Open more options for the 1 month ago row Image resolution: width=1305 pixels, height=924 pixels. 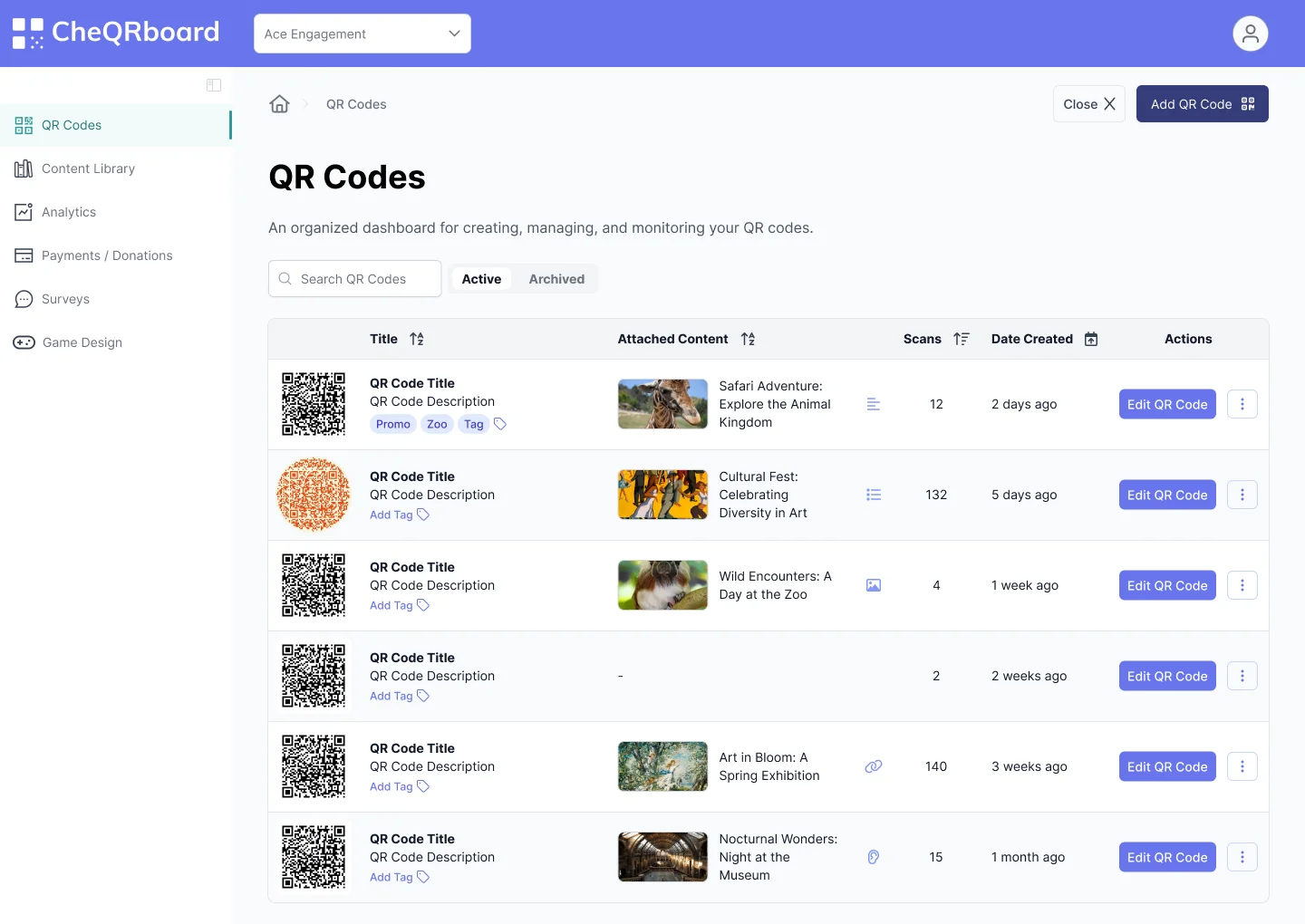(x=1242, y=857)
